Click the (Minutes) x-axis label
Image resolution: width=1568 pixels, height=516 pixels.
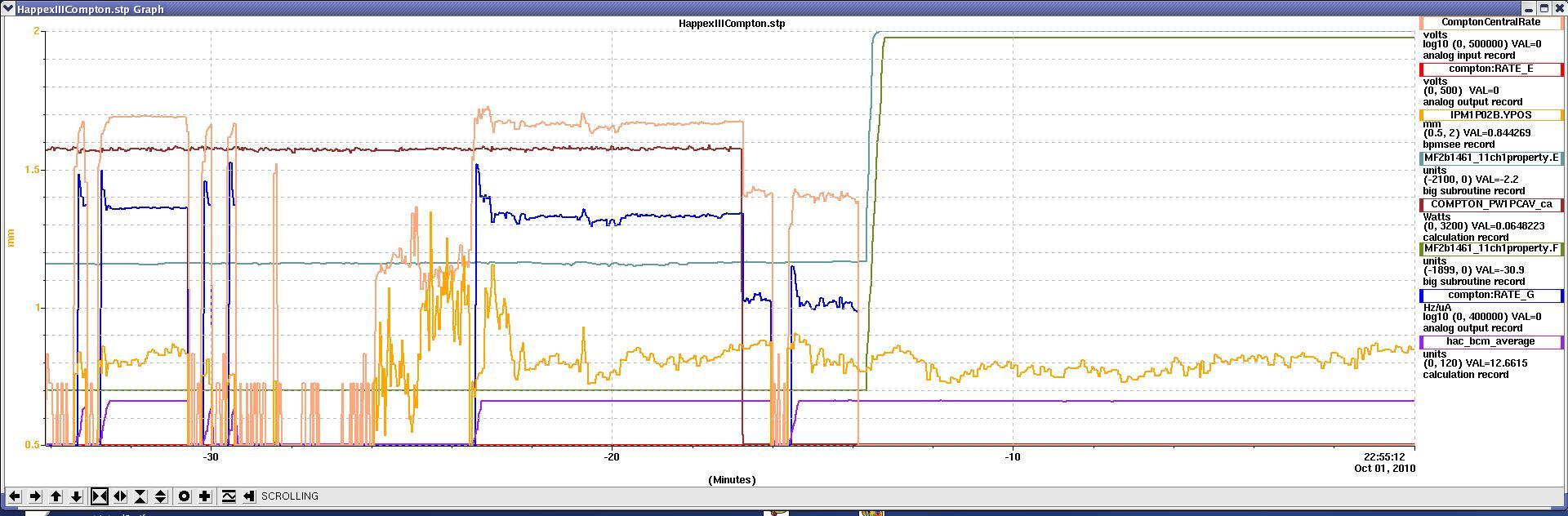[732, 479]
